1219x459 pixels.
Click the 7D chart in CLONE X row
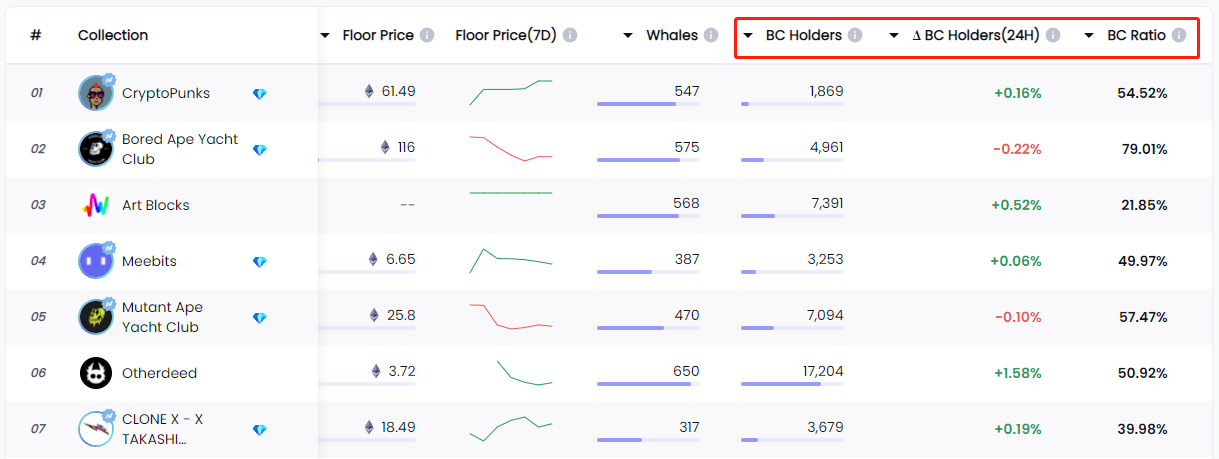pos(510,428)
